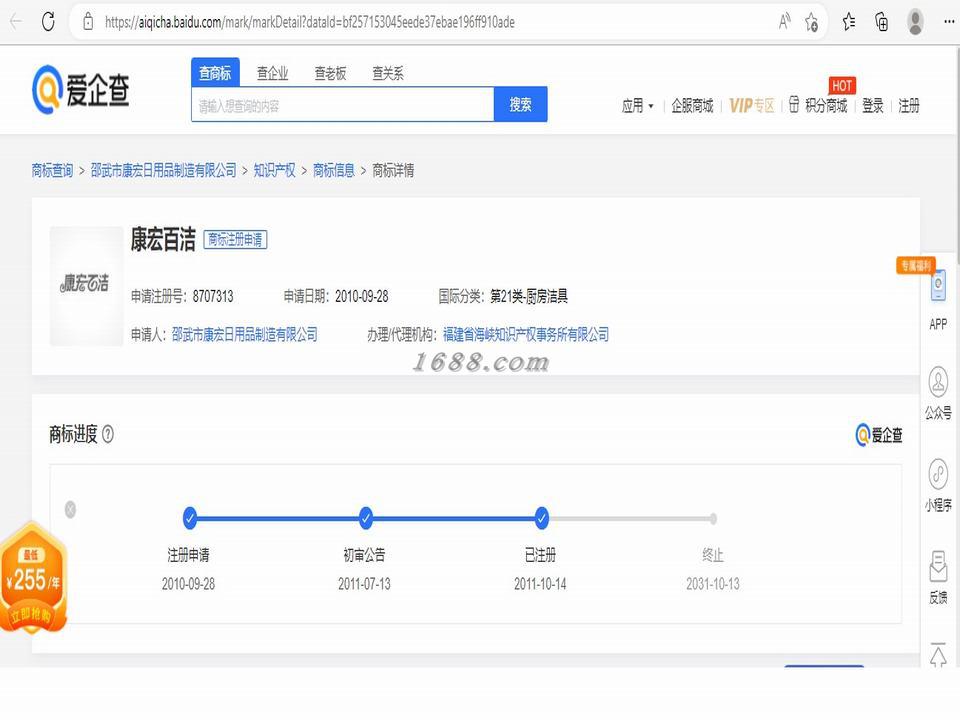The height and width of the screenshot is (720, 960).
Task: Go to 商标查询 breadcrumb
Action: [52, 170]
